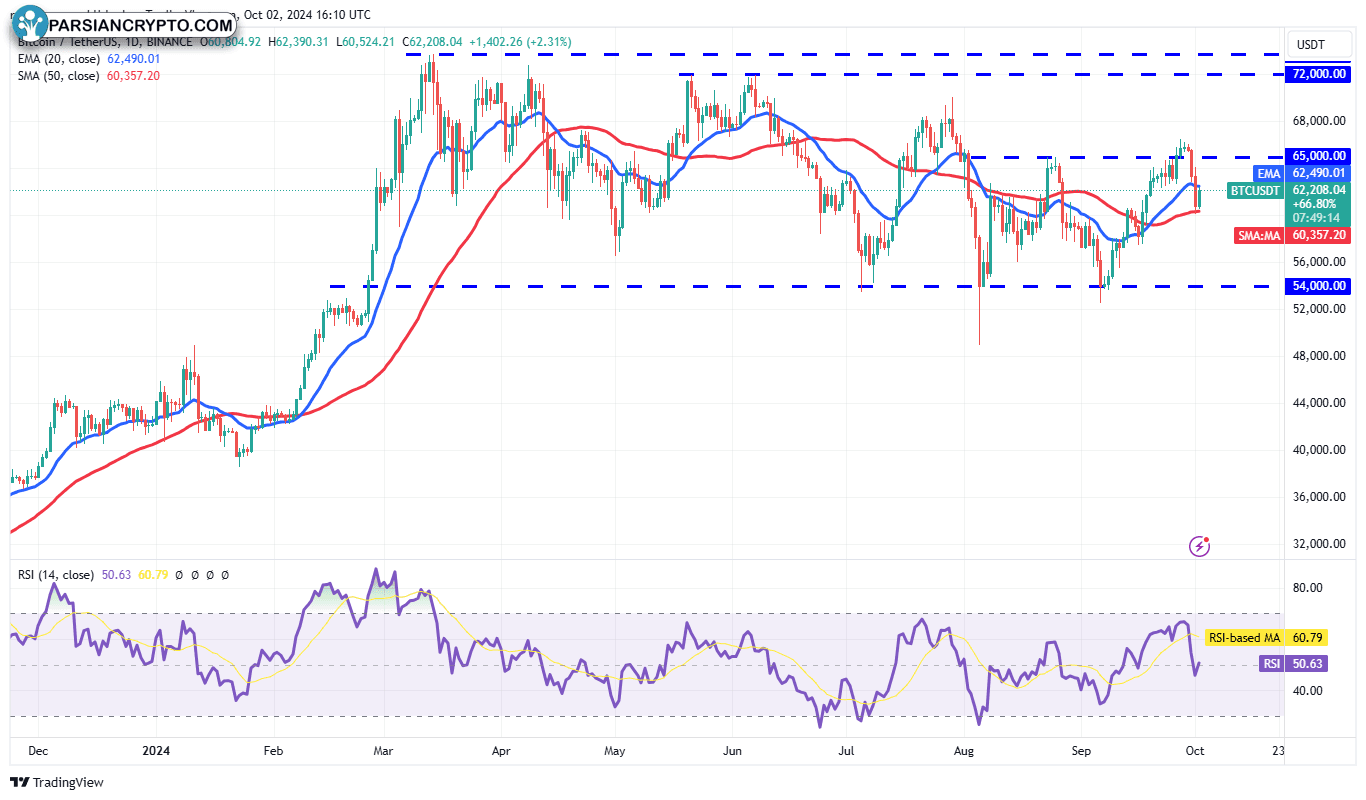
Task: Click the 72,000.00 price level label
Action: (1318, 74)
